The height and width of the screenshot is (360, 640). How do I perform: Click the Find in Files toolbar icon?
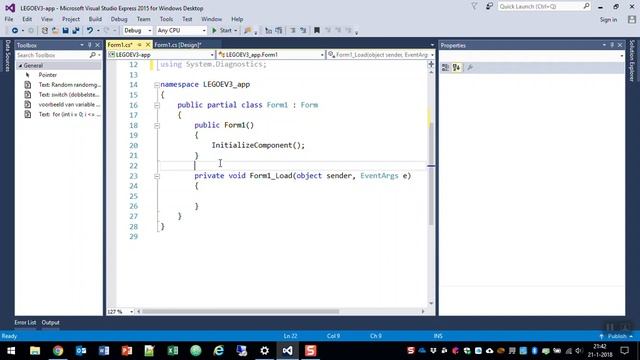click(248, 31)
